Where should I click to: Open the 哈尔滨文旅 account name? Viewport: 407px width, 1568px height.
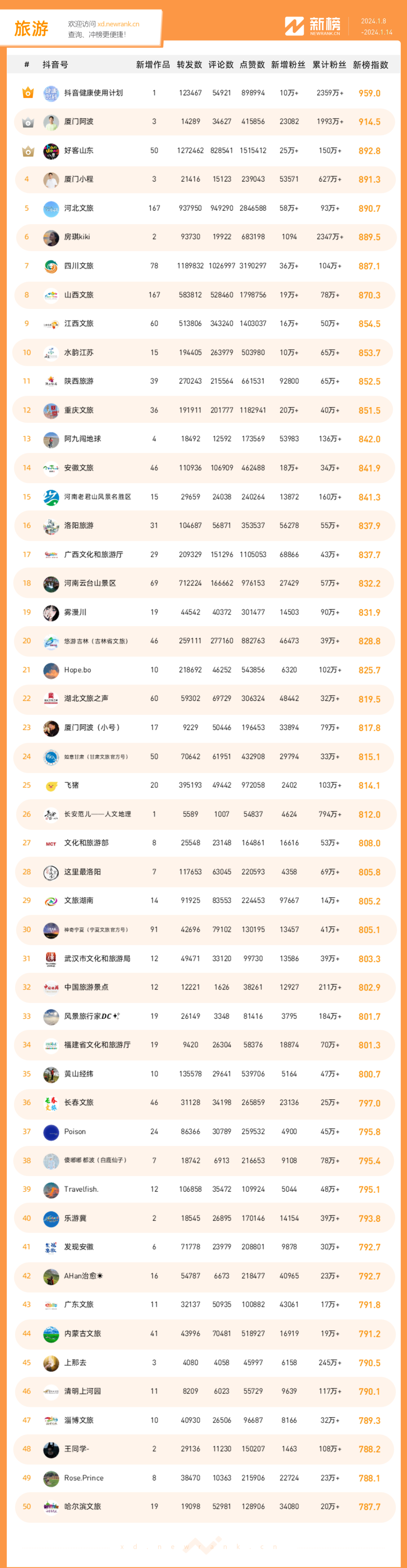(83, 1507)
